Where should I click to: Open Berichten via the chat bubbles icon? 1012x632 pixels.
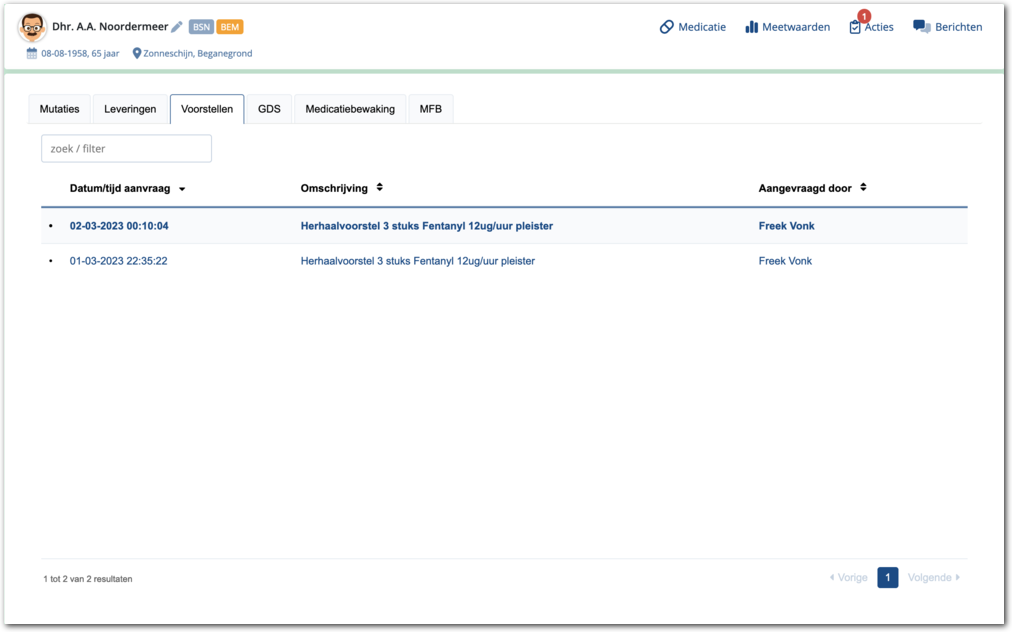[x=921, y=27]
